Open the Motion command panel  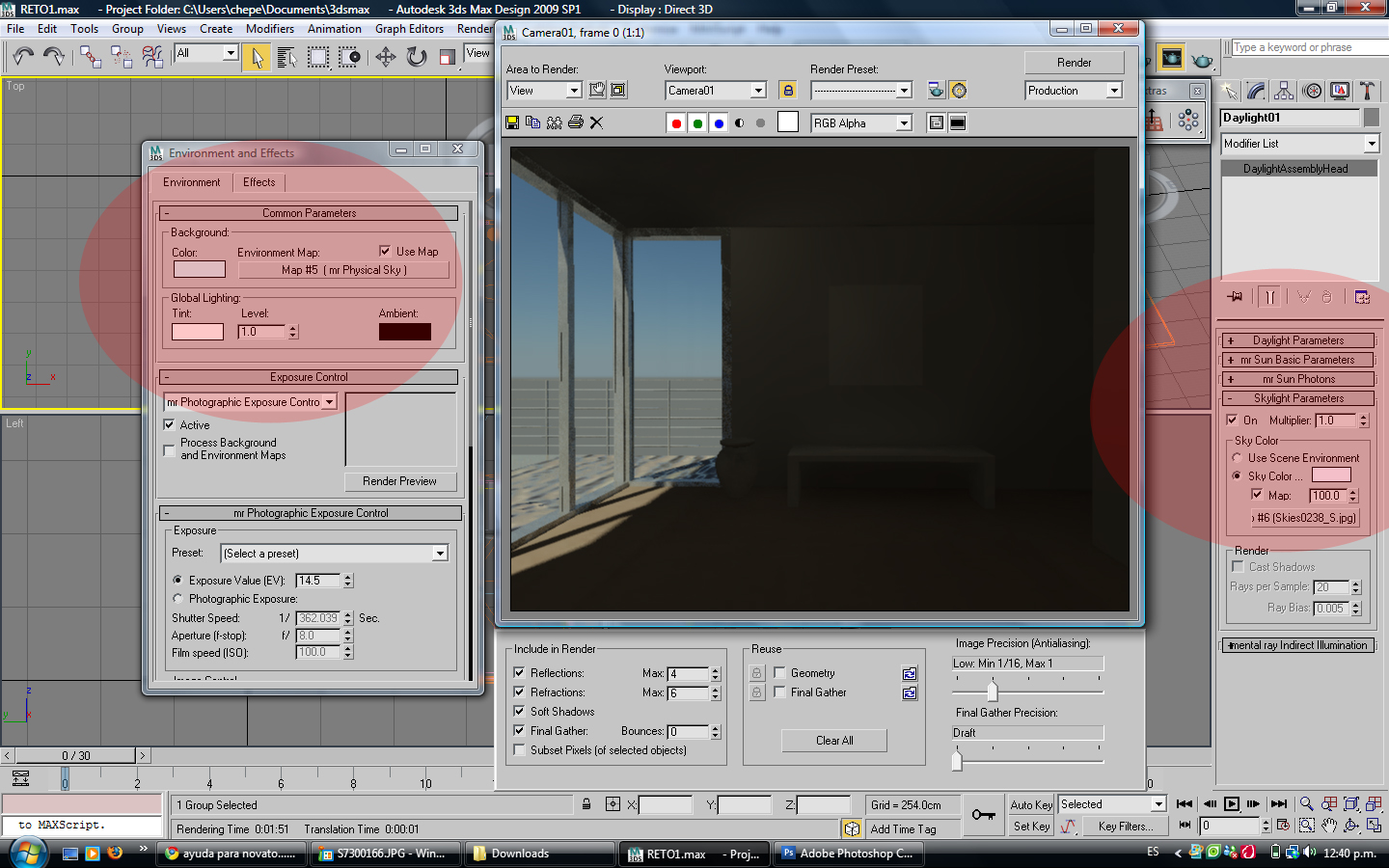[1312, 91]
